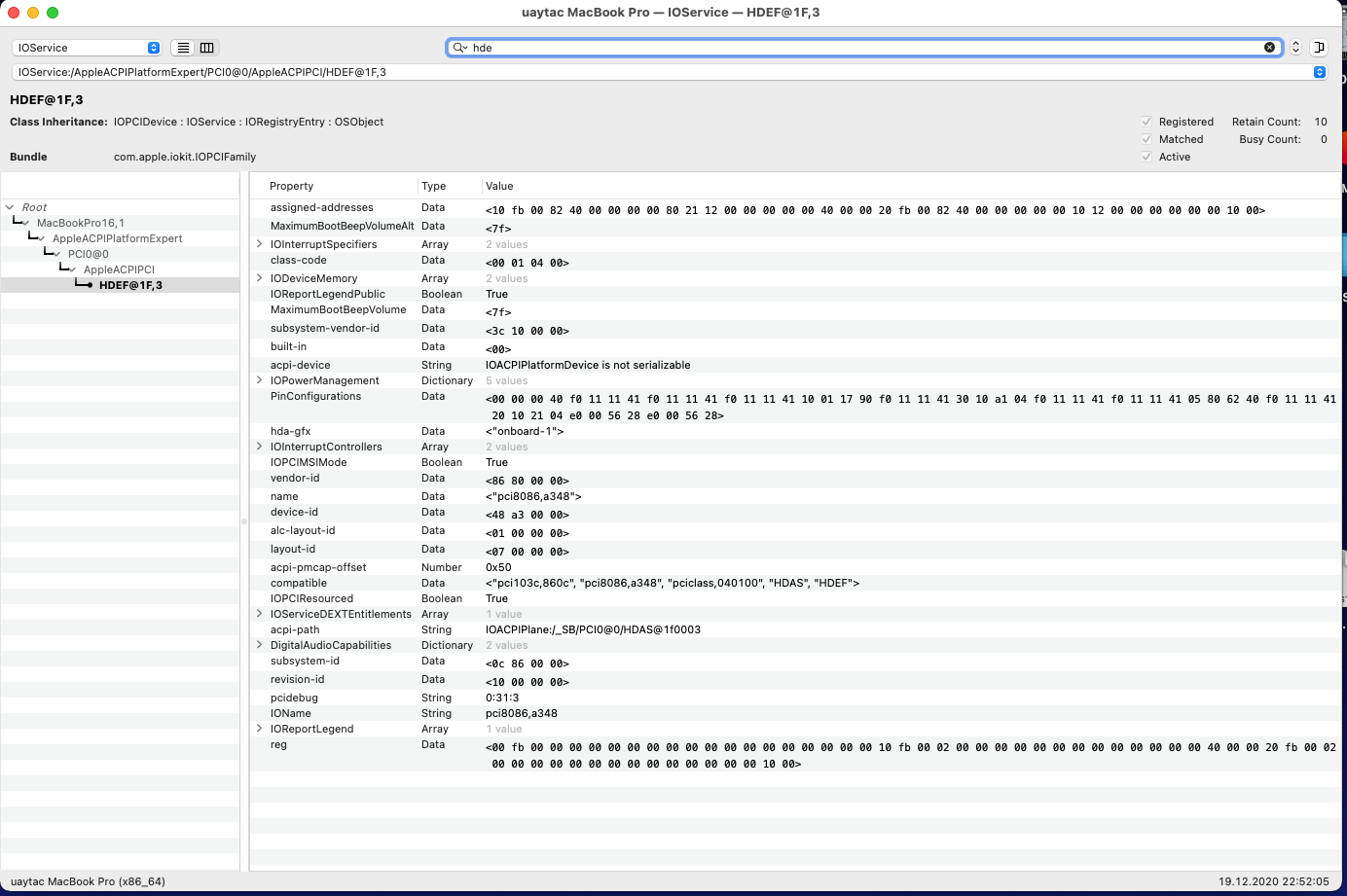
Task: Expand the DigitalAudioCapabilities dictionary row
Action: click(259, 645)
